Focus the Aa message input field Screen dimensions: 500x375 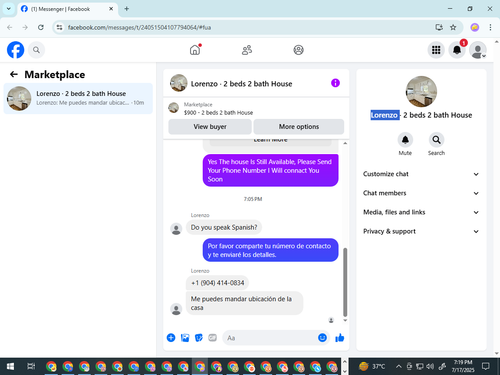pos(270,338)
